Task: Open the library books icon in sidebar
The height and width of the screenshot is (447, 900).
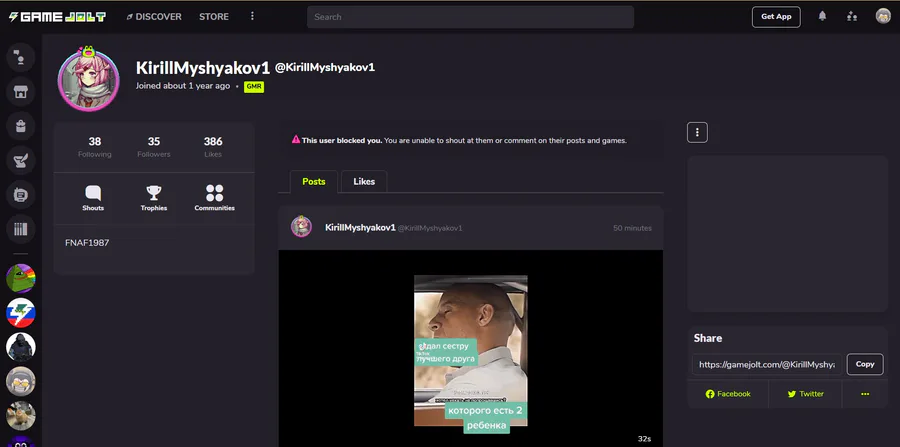Action: coord(21,230)
